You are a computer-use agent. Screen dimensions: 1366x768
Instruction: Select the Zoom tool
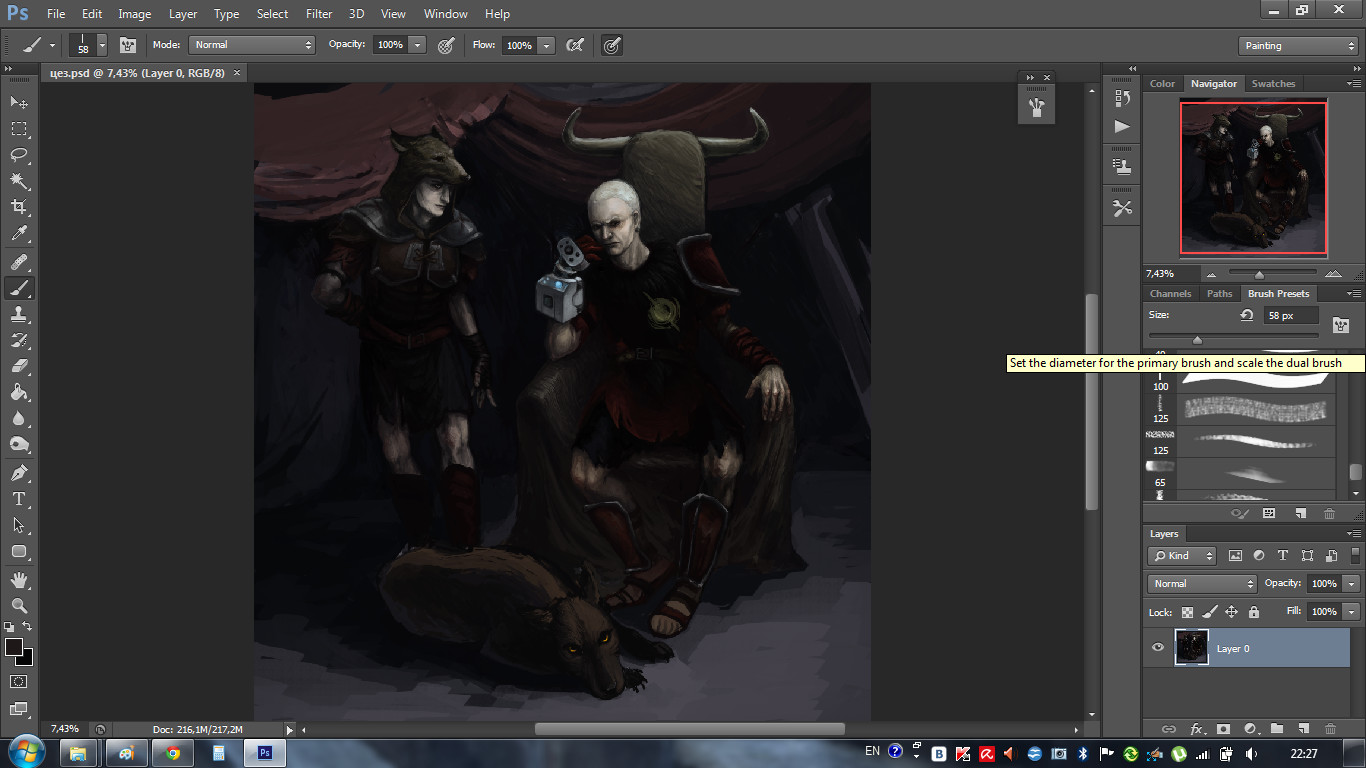pos(19,606)
